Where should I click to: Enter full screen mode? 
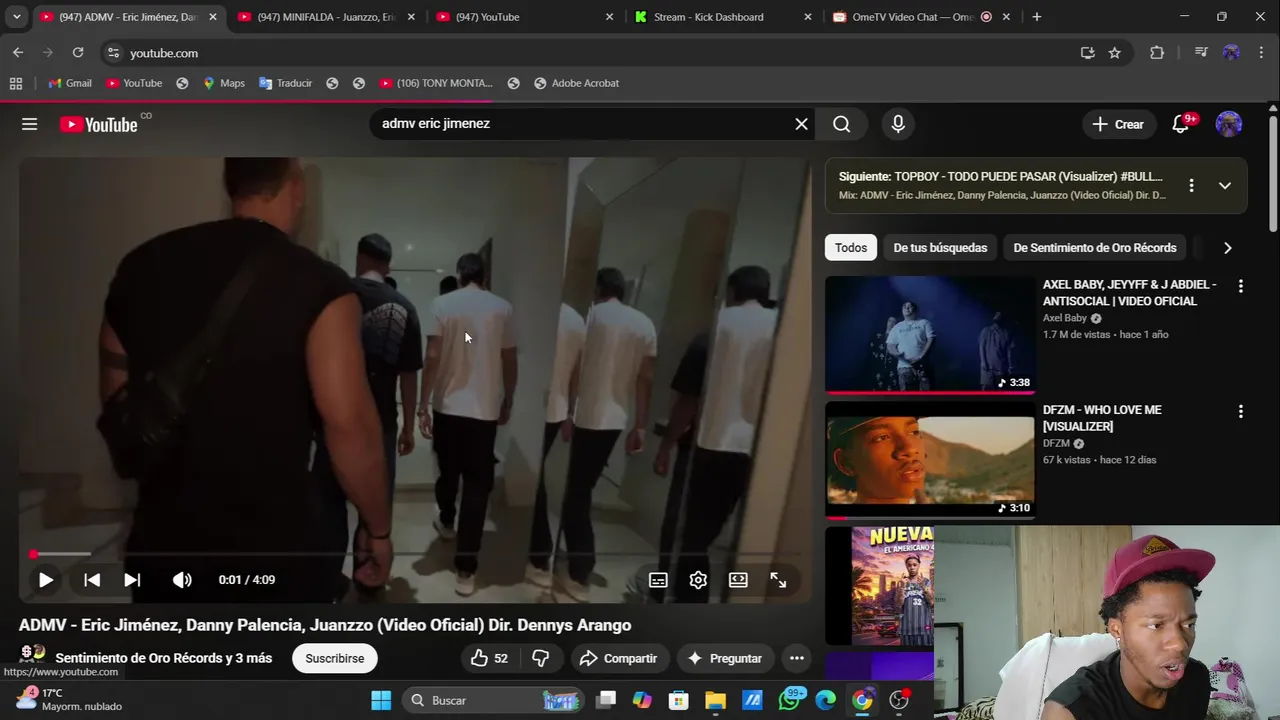click(778, 580)
